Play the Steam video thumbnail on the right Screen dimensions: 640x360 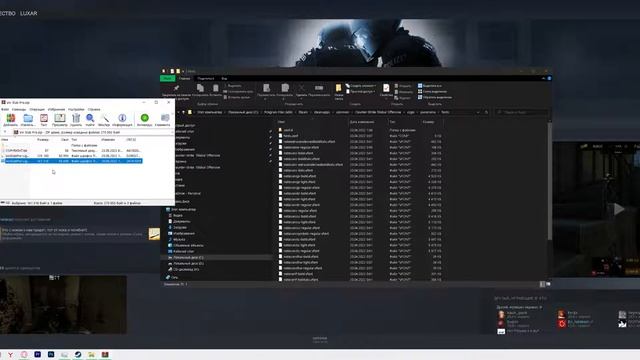[619, 209]
